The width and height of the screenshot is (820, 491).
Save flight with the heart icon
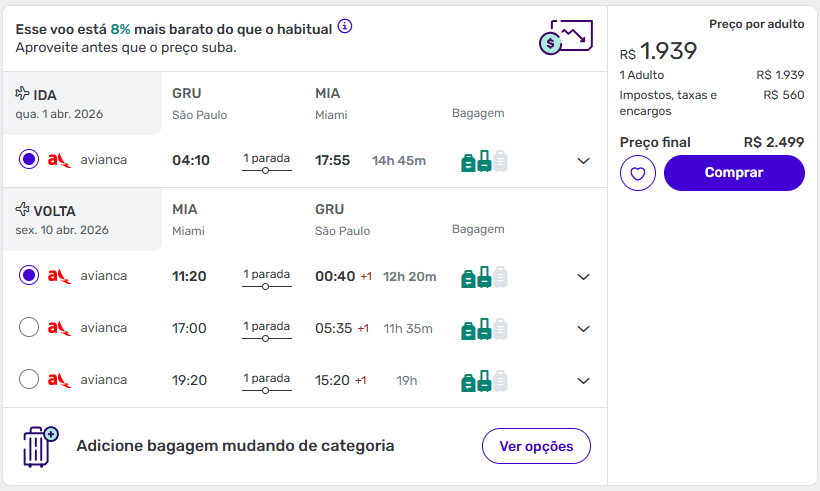click(x=637, y=173)
